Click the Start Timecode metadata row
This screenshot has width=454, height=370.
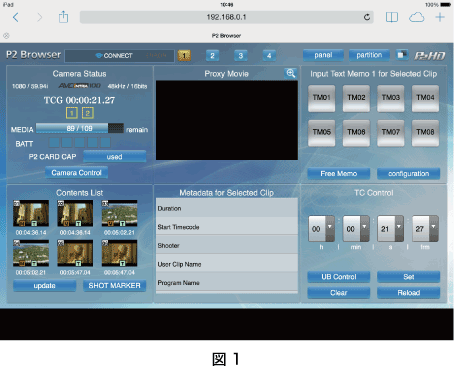pos(227,227)
